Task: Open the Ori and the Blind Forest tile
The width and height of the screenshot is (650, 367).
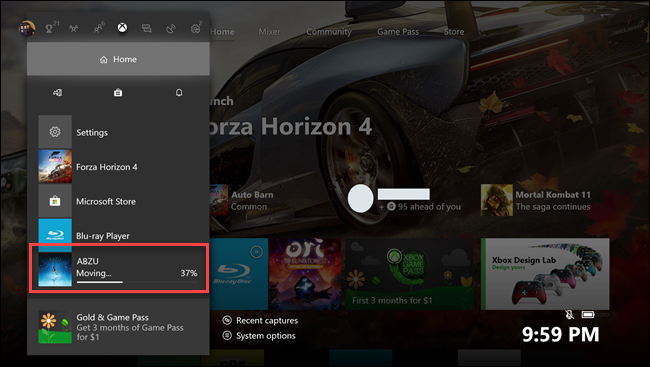Action: pyautogui.click(x=305, y=274)
